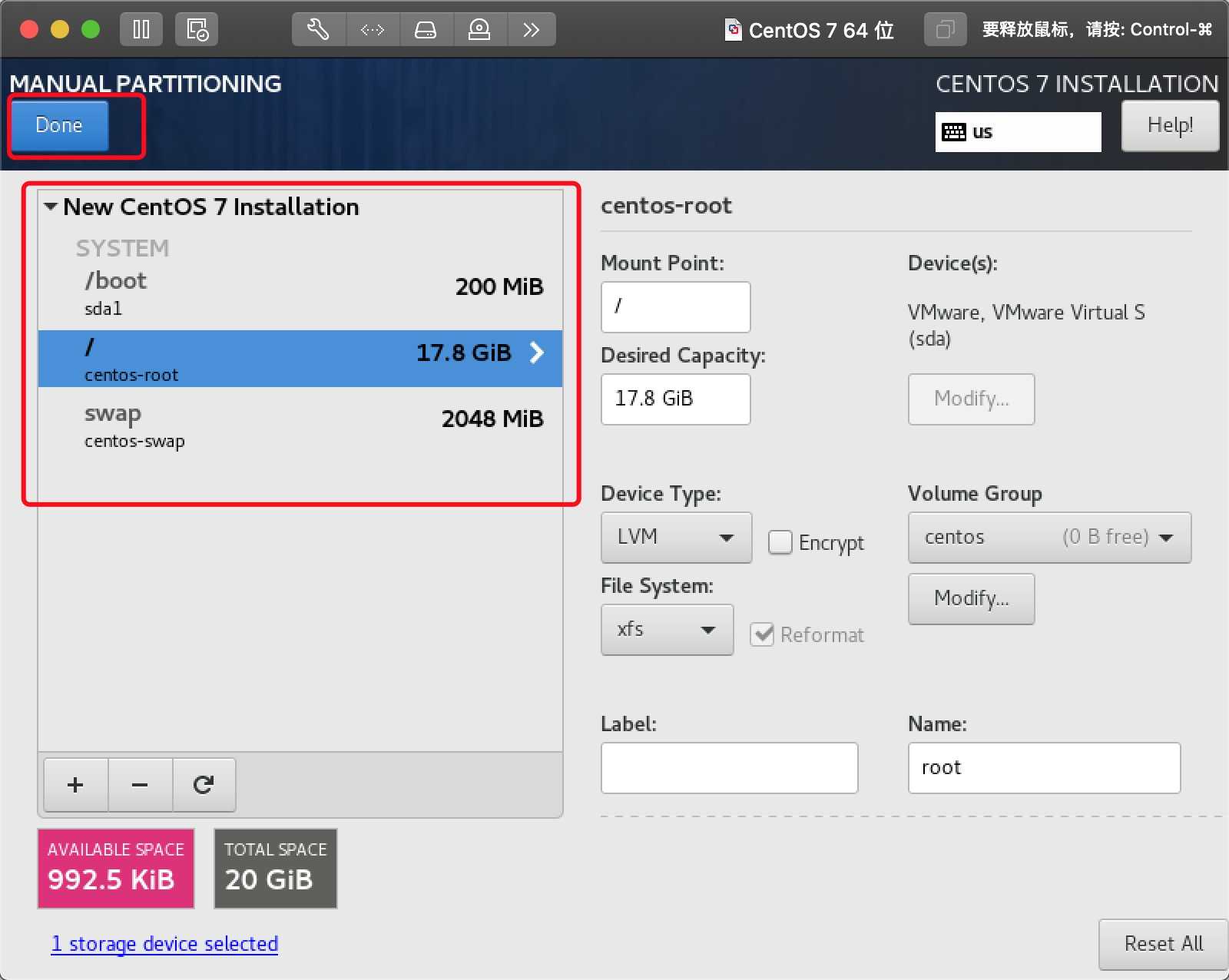1229x980 pixels.
Task: Open the 1 storage device selected link
Action: pyautogui.click(x=164, y=944)
